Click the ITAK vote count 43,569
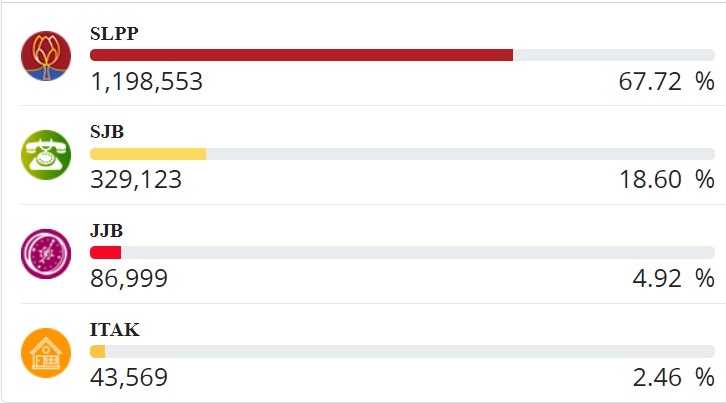 (x=129, y=378)
